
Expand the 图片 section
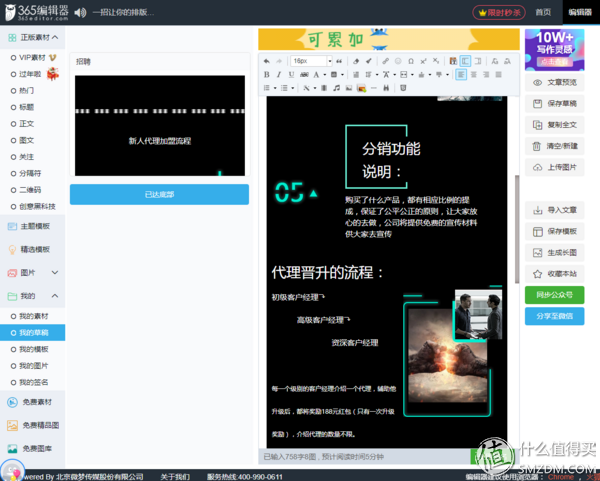(x=55, y=272)
